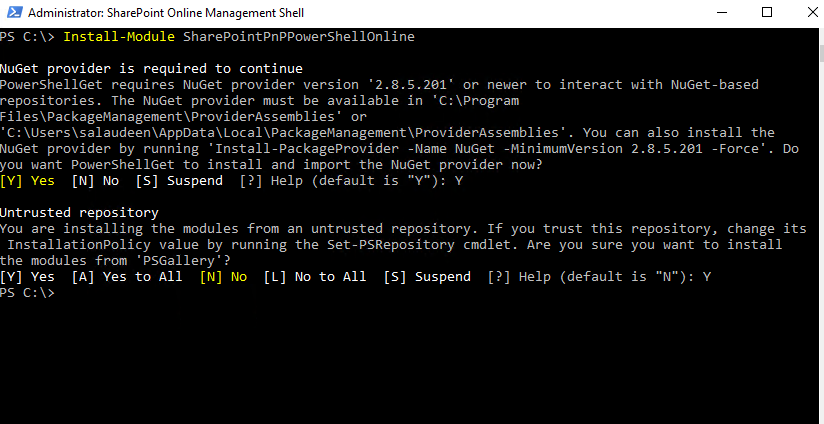Screen dimensions: 824x424
Task: Click the window title text 'Administrator: SharePoint Online Management Shell'
Action: pos(166,13)
